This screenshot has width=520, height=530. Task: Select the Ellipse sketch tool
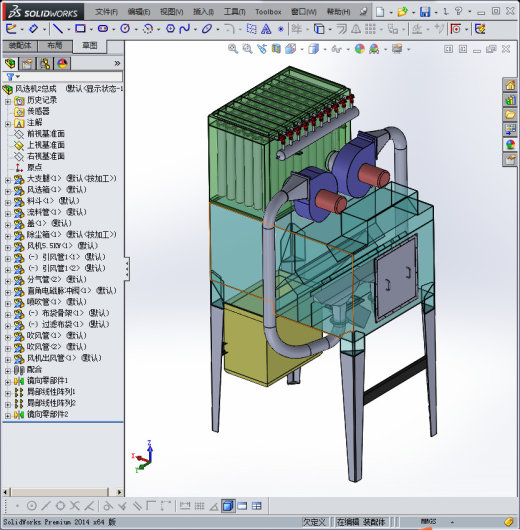(x=207, y=29)
